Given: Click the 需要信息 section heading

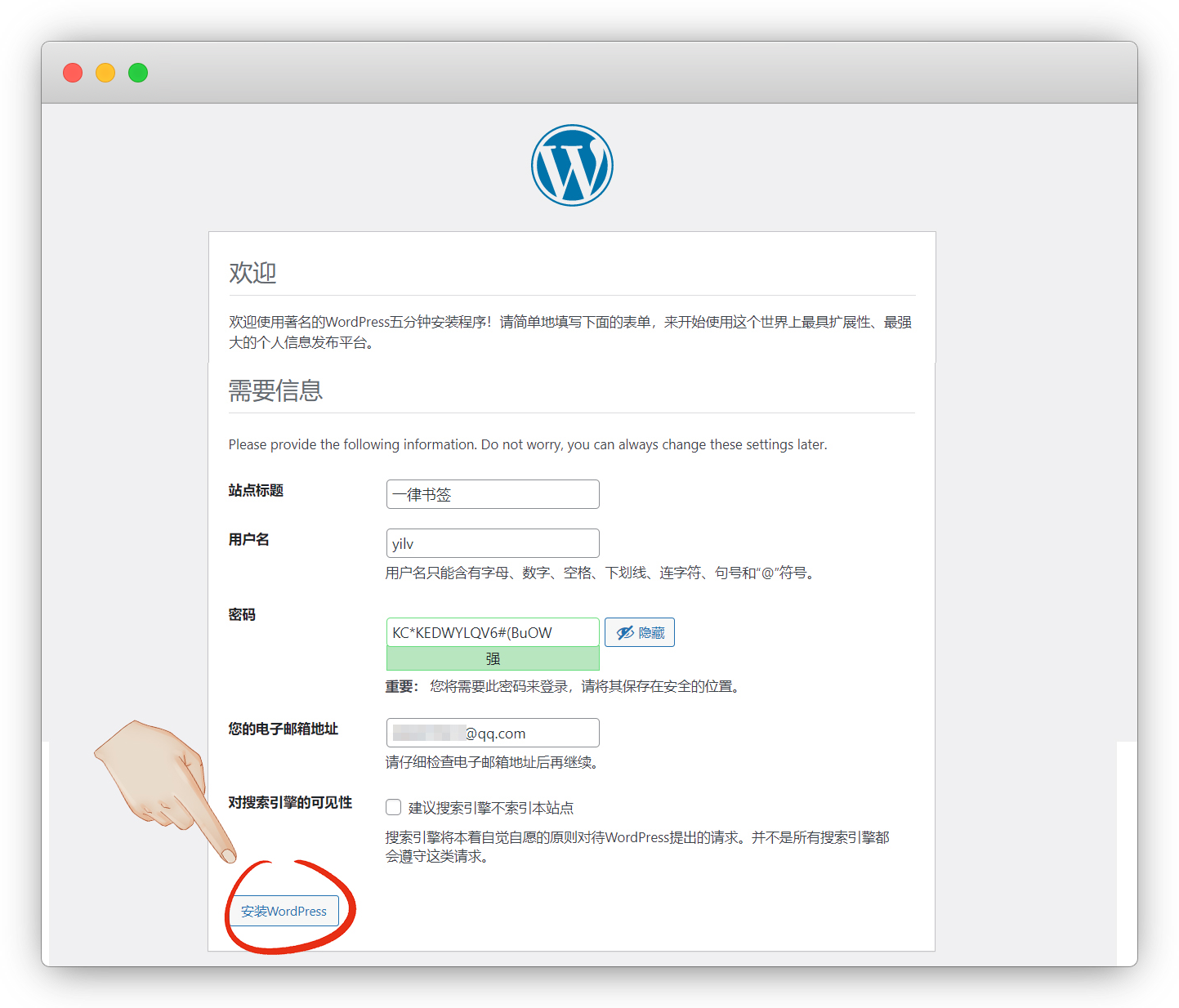Looking at the screenshot, I should 275,390.
